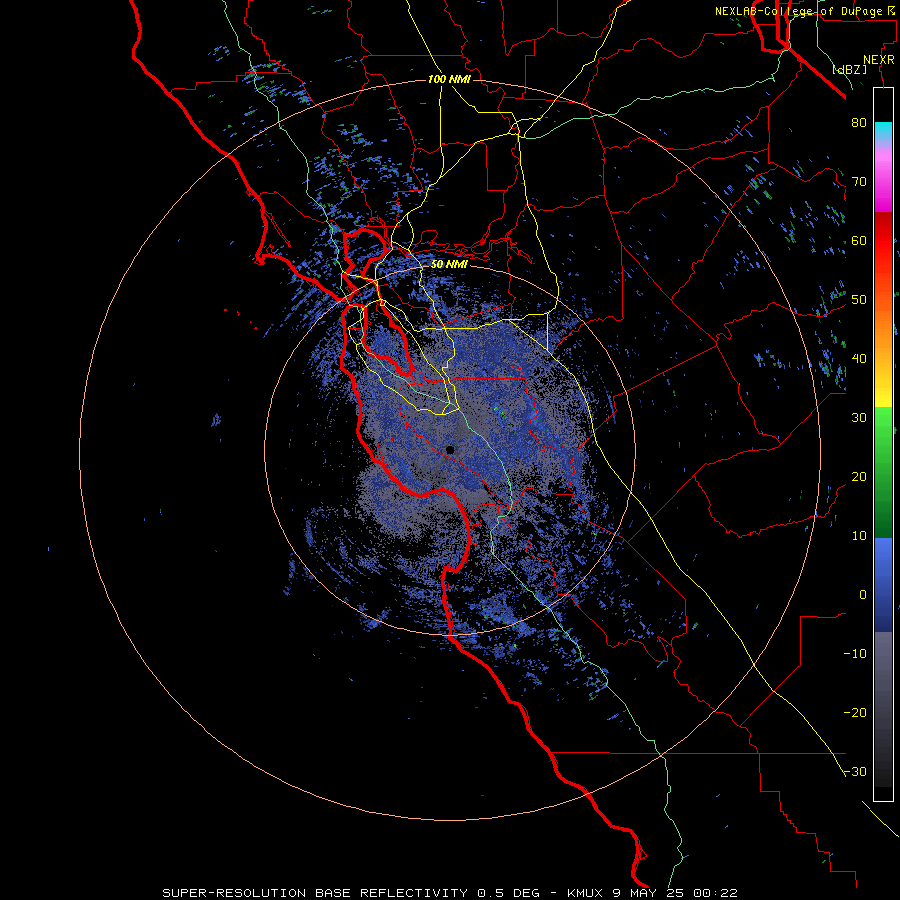
Task: Click "SUPER-RESOLUTION" in the bottom caption
Action: [x=234, y=893]
